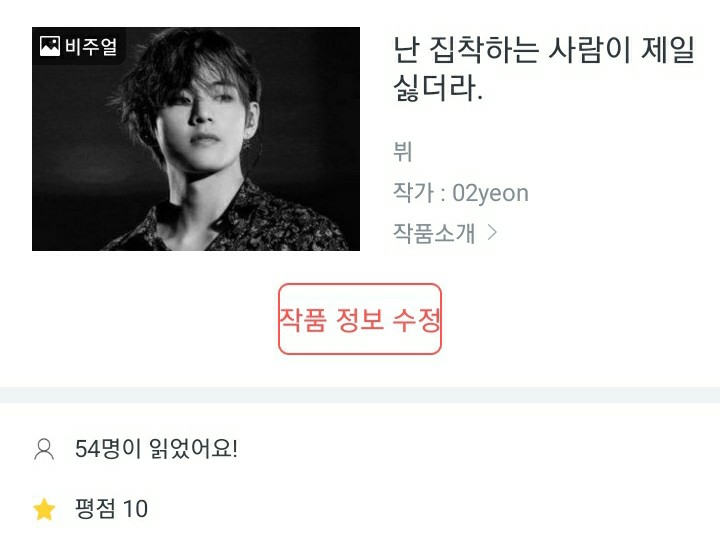Select the 비주얼 badge label text
This screenshot has width=720, height=540.
pos(91,46)
